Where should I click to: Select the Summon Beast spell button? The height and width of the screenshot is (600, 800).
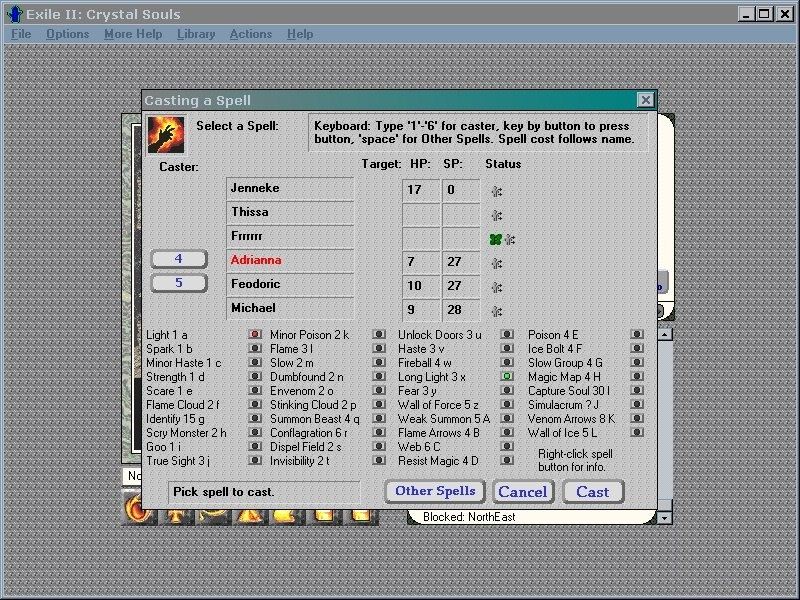point(379,419)
